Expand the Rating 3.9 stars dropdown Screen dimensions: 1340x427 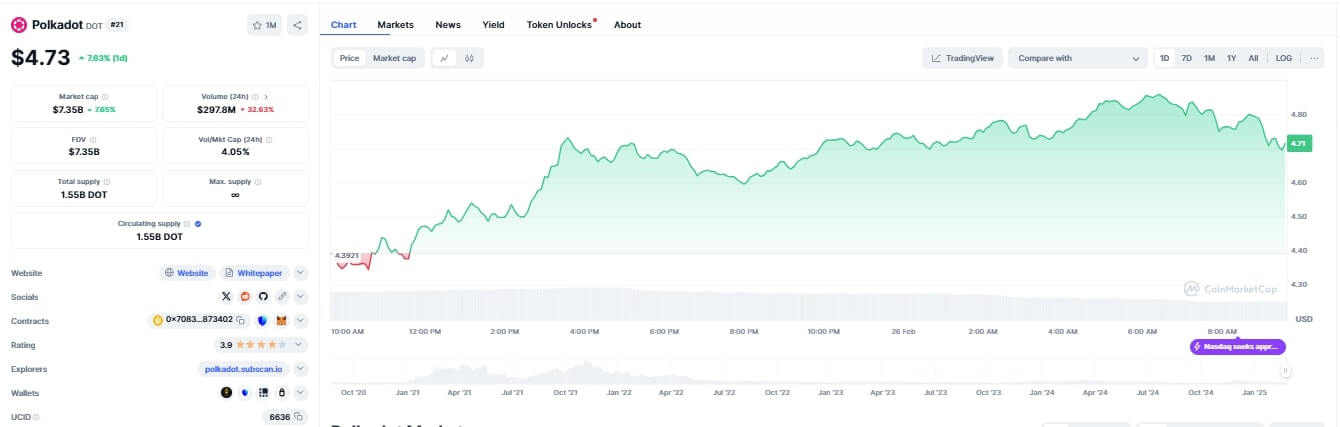pyautogui.click(x=301, y=345)
